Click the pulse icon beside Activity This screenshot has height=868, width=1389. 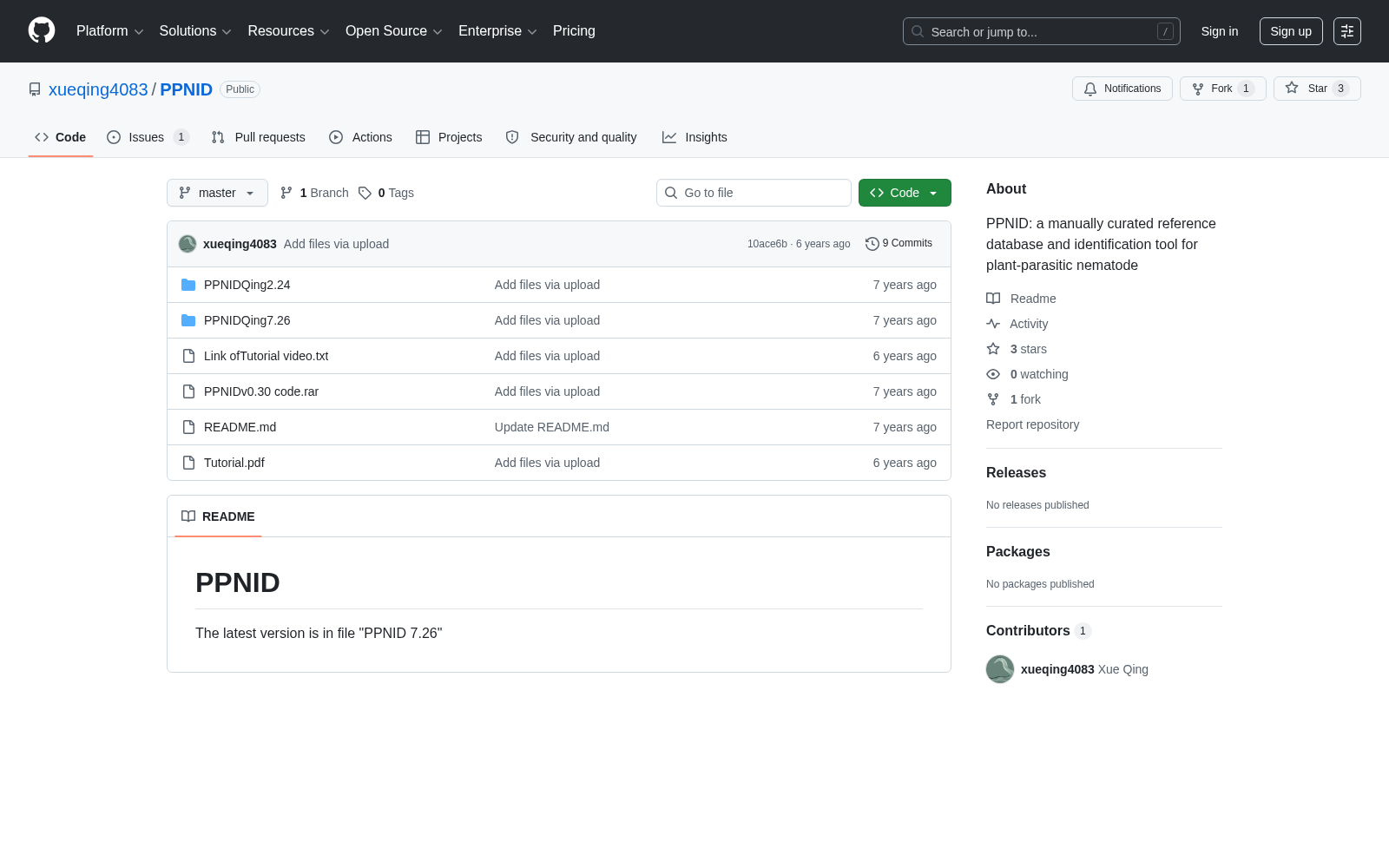993,324
